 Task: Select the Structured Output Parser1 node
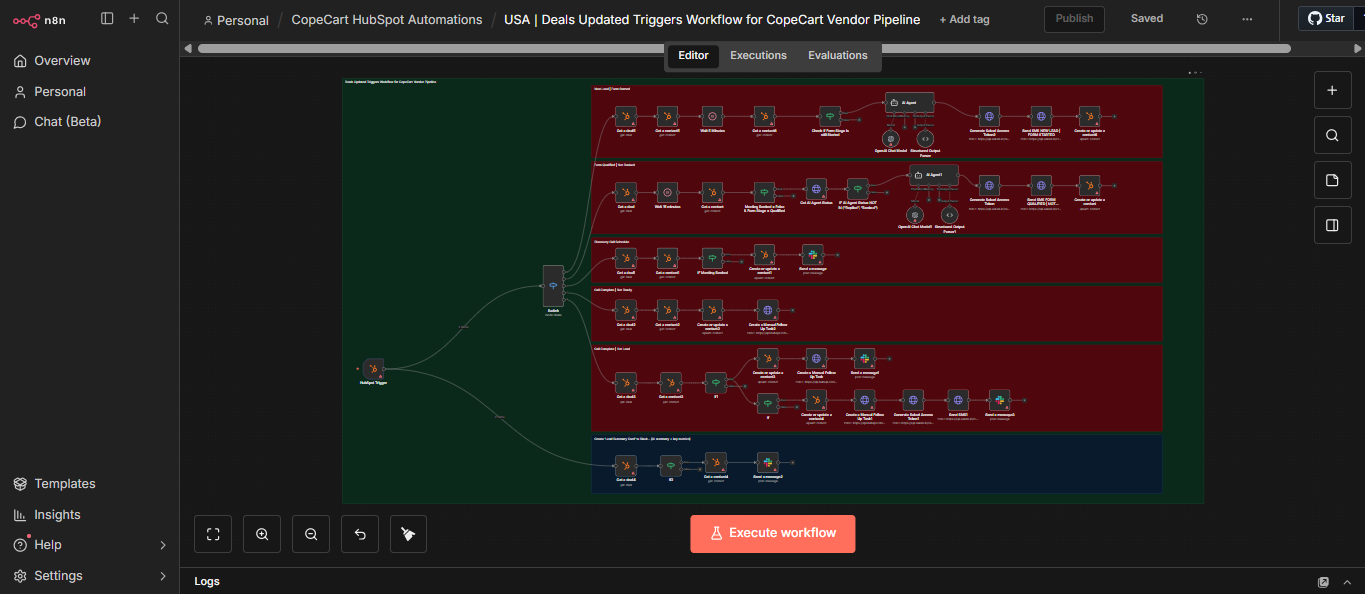pos(949,213)
